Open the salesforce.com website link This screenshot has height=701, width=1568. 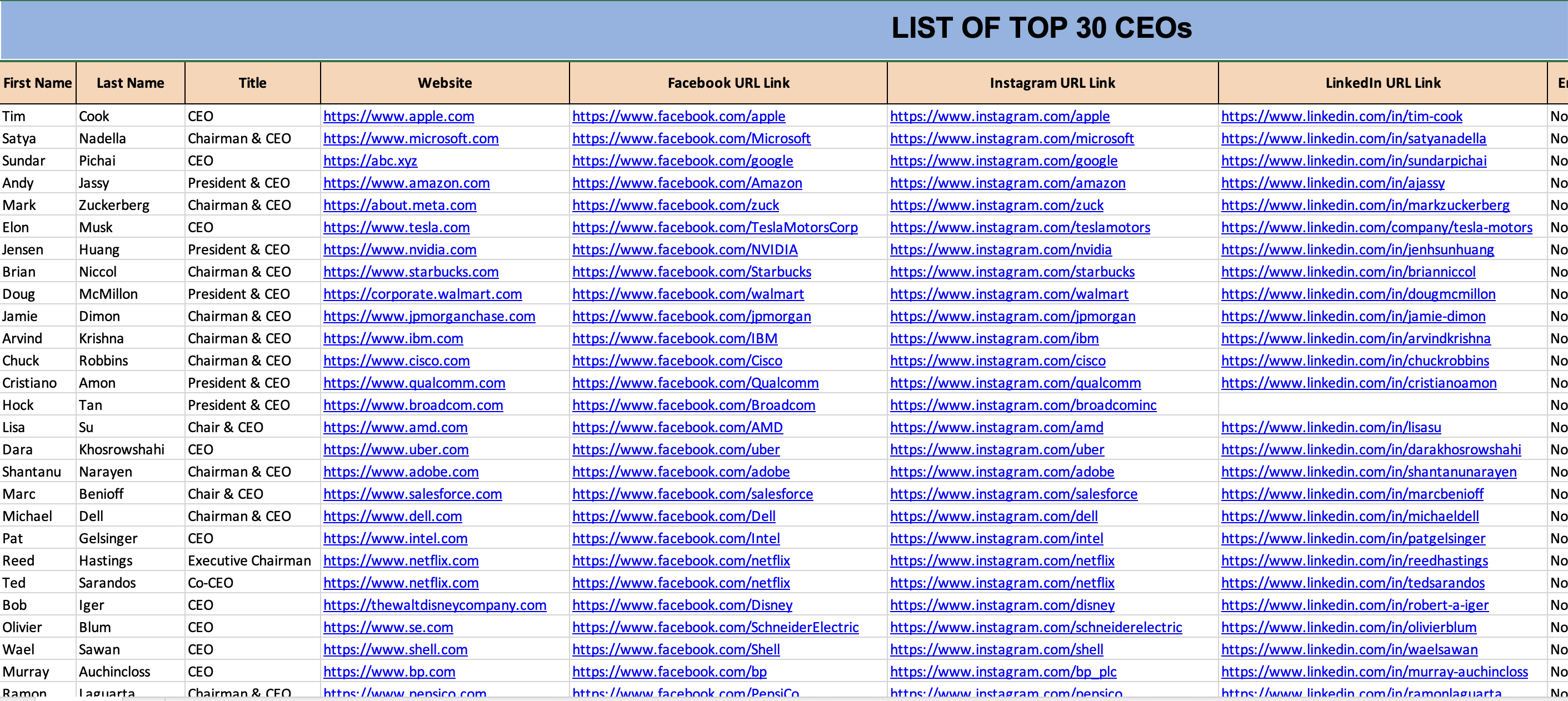(412, 494)
